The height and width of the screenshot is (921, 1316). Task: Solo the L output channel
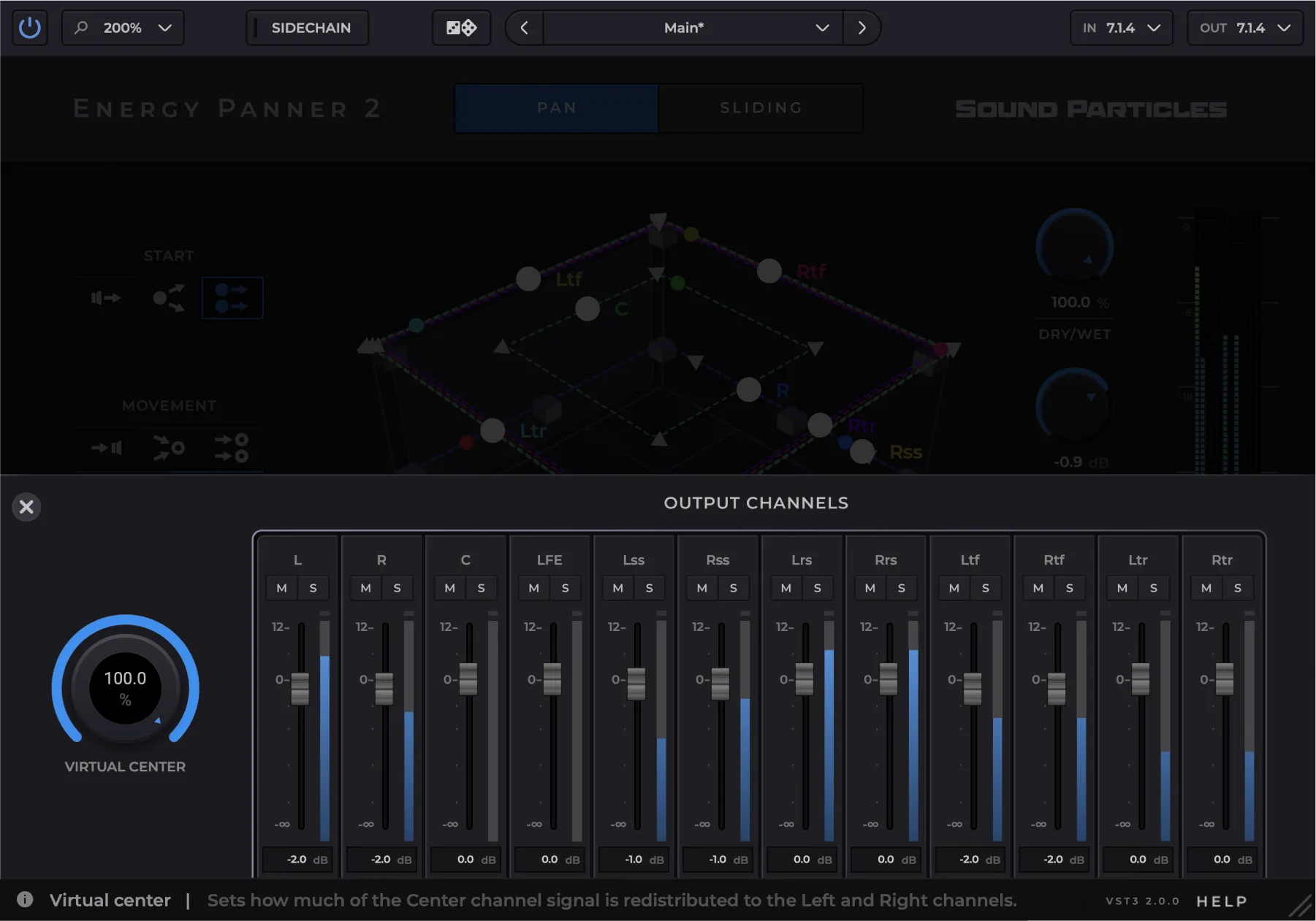313,588
